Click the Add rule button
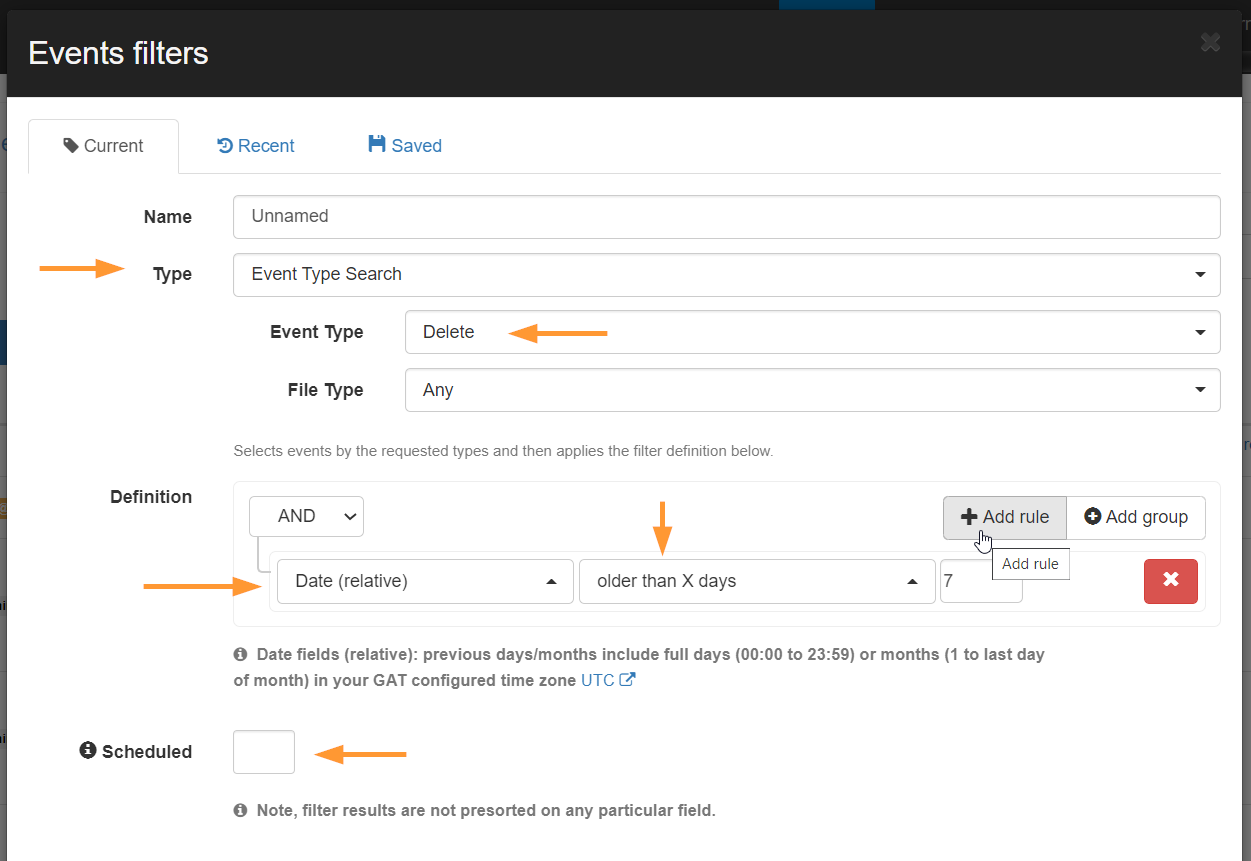 [x=1004, y=517]
